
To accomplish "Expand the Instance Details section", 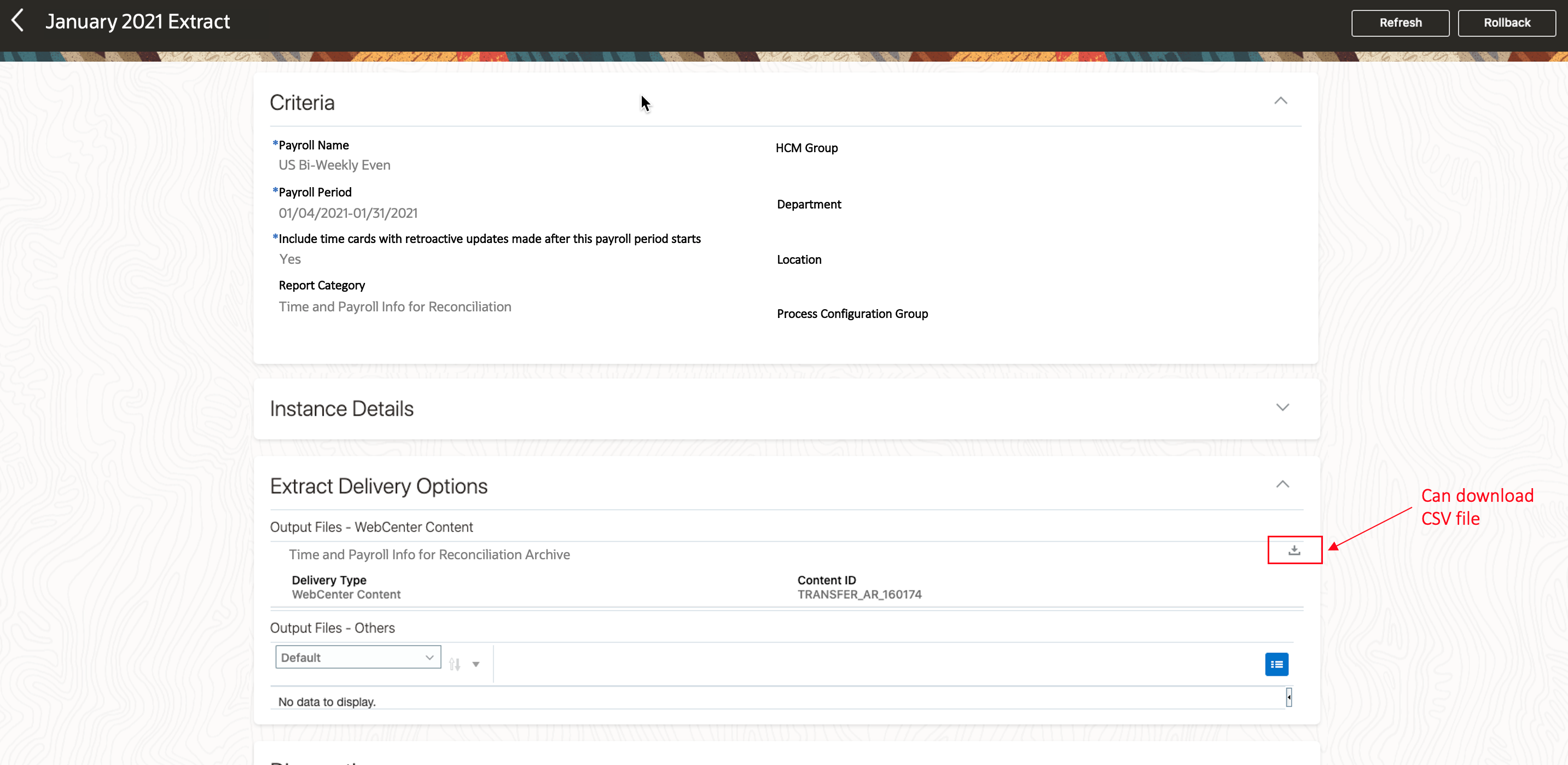I will pos(1282,407).
